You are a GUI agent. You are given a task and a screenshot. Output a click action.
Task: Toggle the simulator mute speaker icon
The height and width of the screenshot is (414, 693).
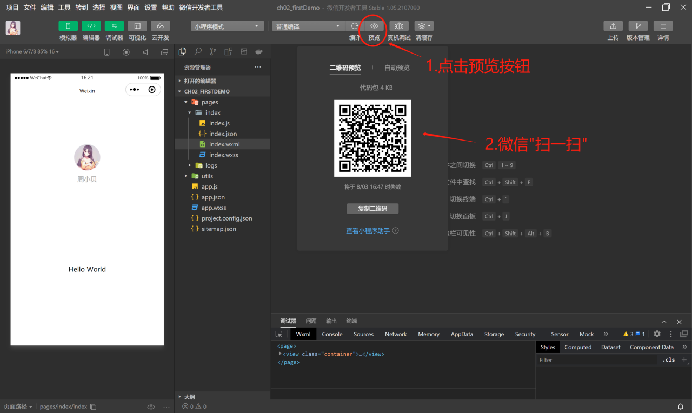145,52
